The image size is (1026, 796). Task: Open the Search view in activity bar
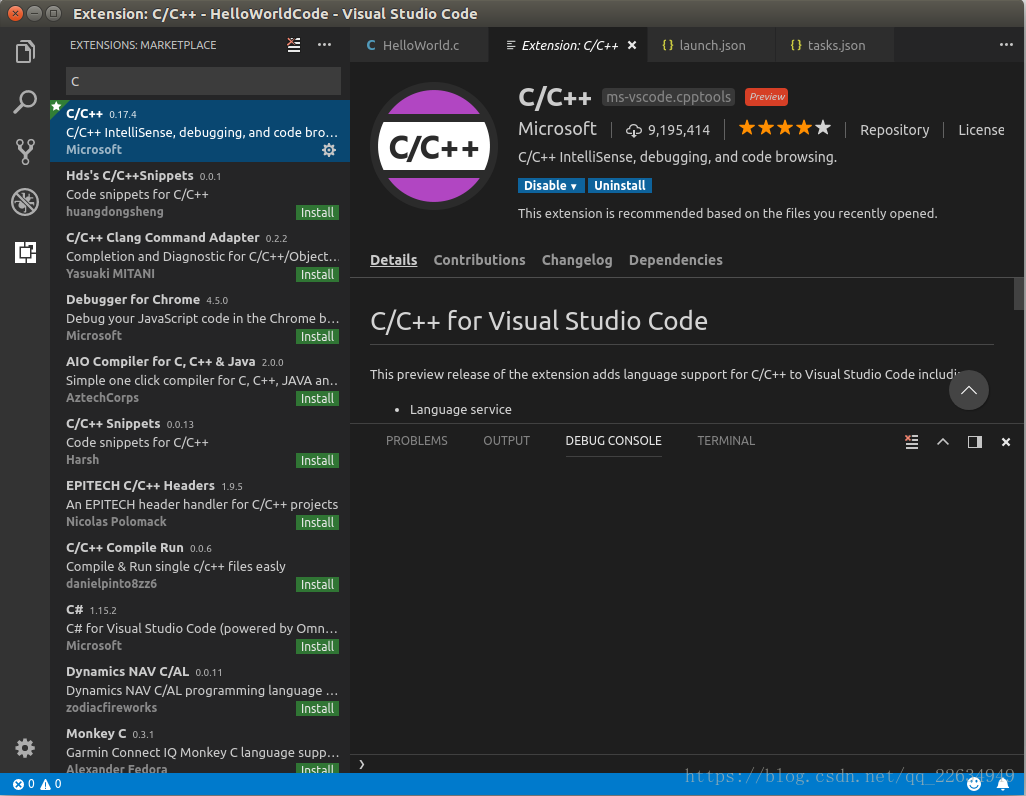[25, 101]
